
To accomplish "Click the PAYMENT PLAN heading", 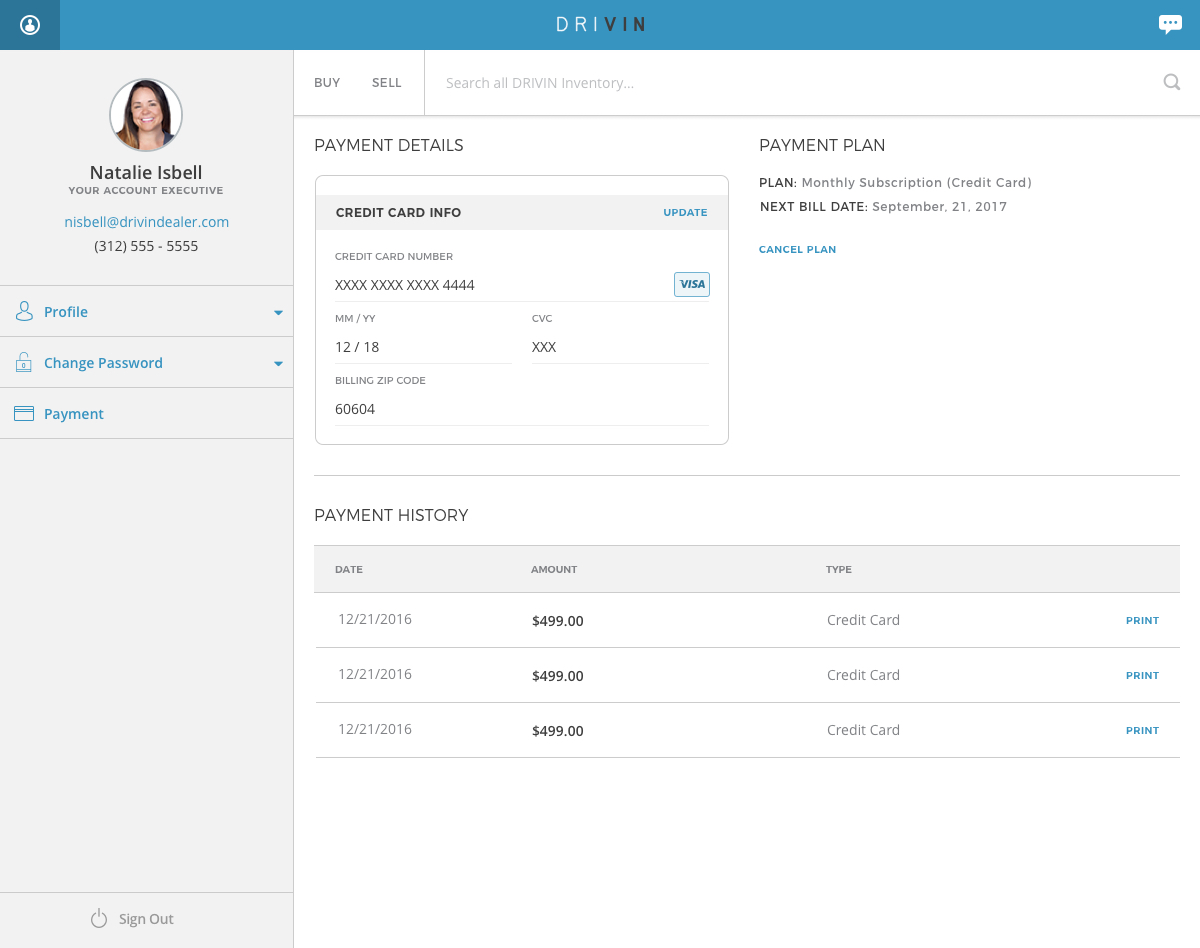I will (822, 146).
